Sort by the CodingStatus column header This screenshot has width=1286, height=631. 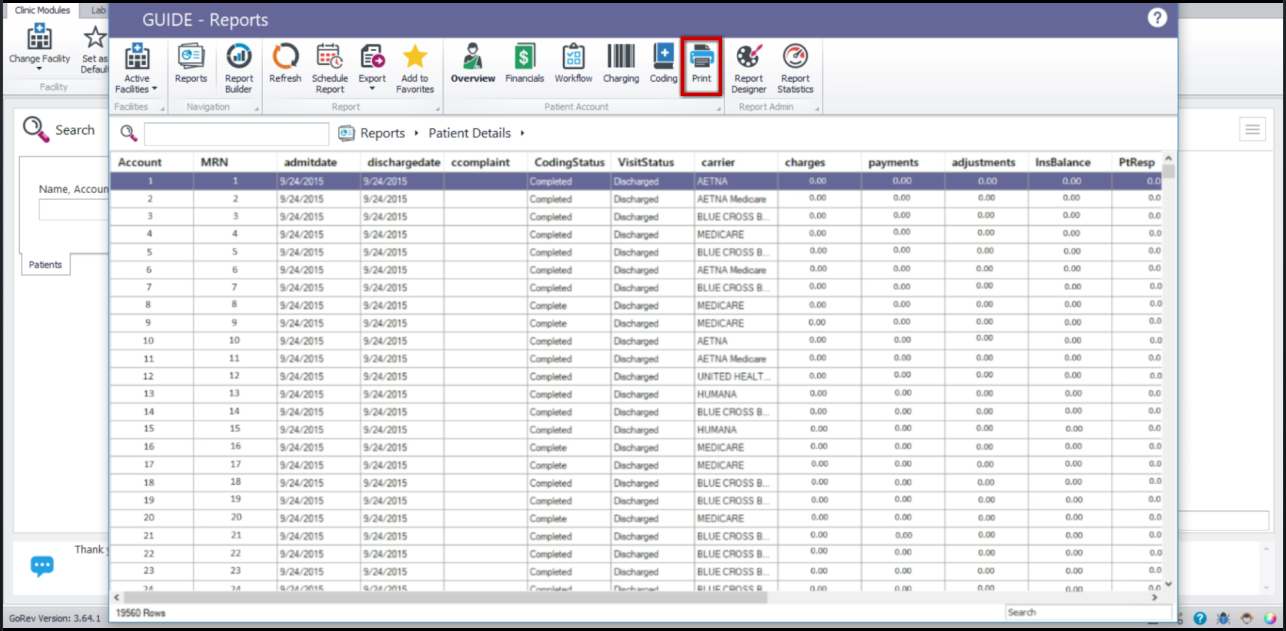click(x=569, y=162)
